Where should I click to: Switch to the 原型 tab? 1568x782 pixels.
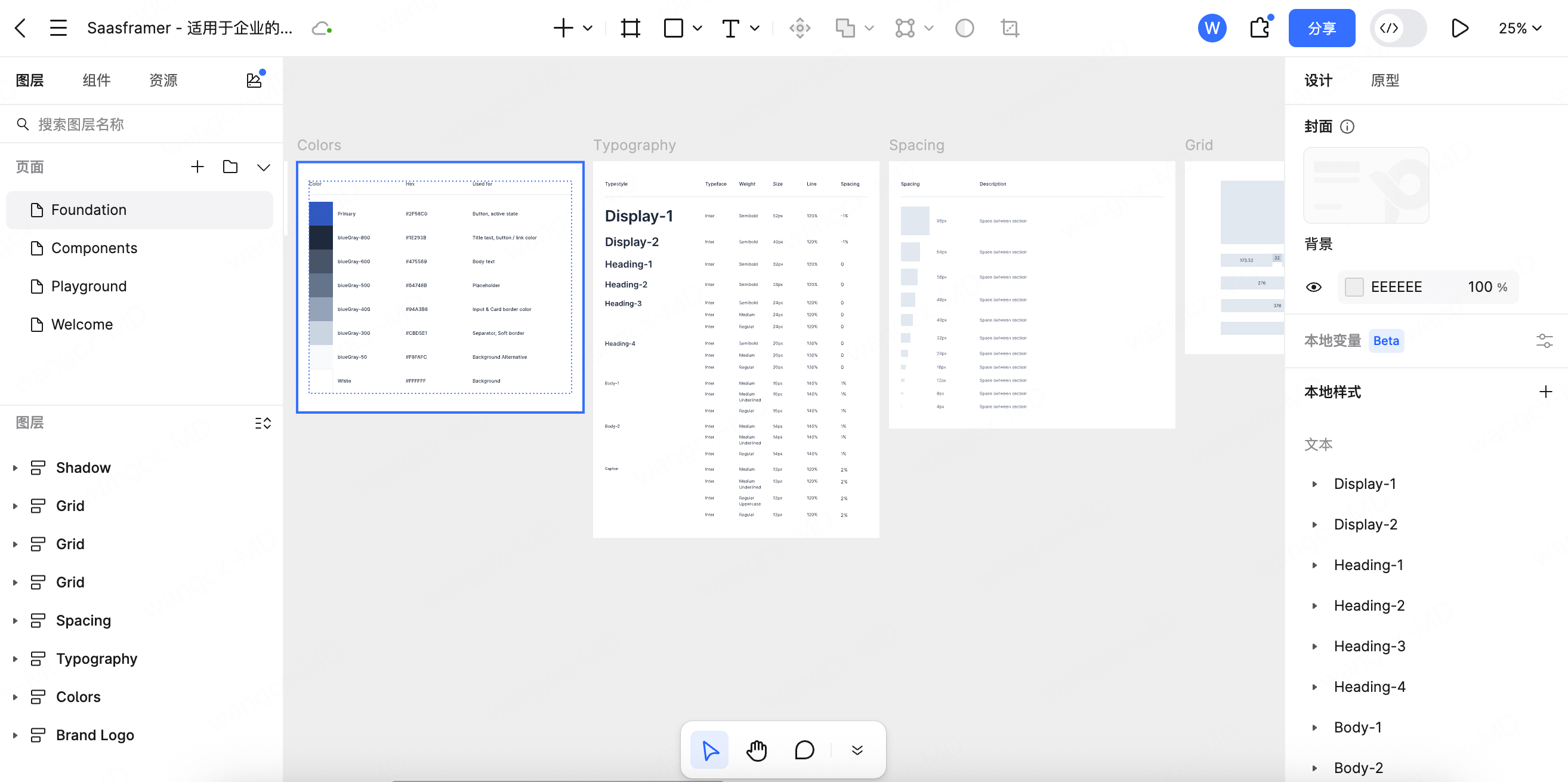click(1385, 81)
